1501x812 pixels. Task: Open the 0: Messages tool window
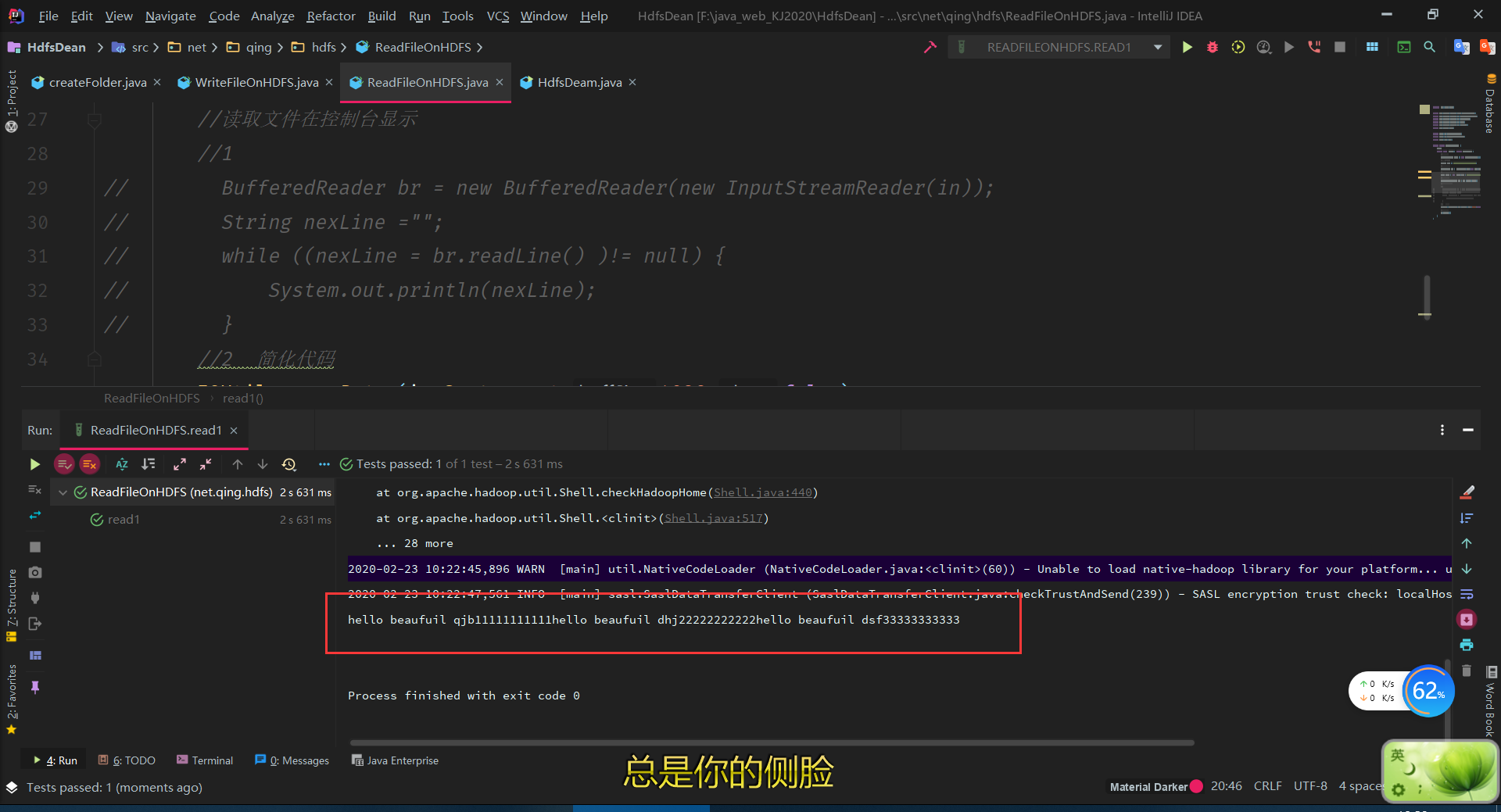(x=292, y=760)
